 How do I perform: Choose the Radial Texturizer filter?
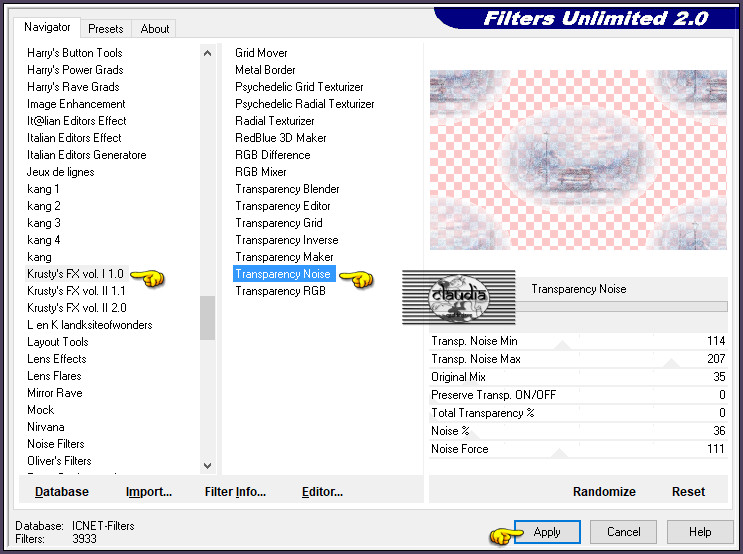tap(275, 121)
